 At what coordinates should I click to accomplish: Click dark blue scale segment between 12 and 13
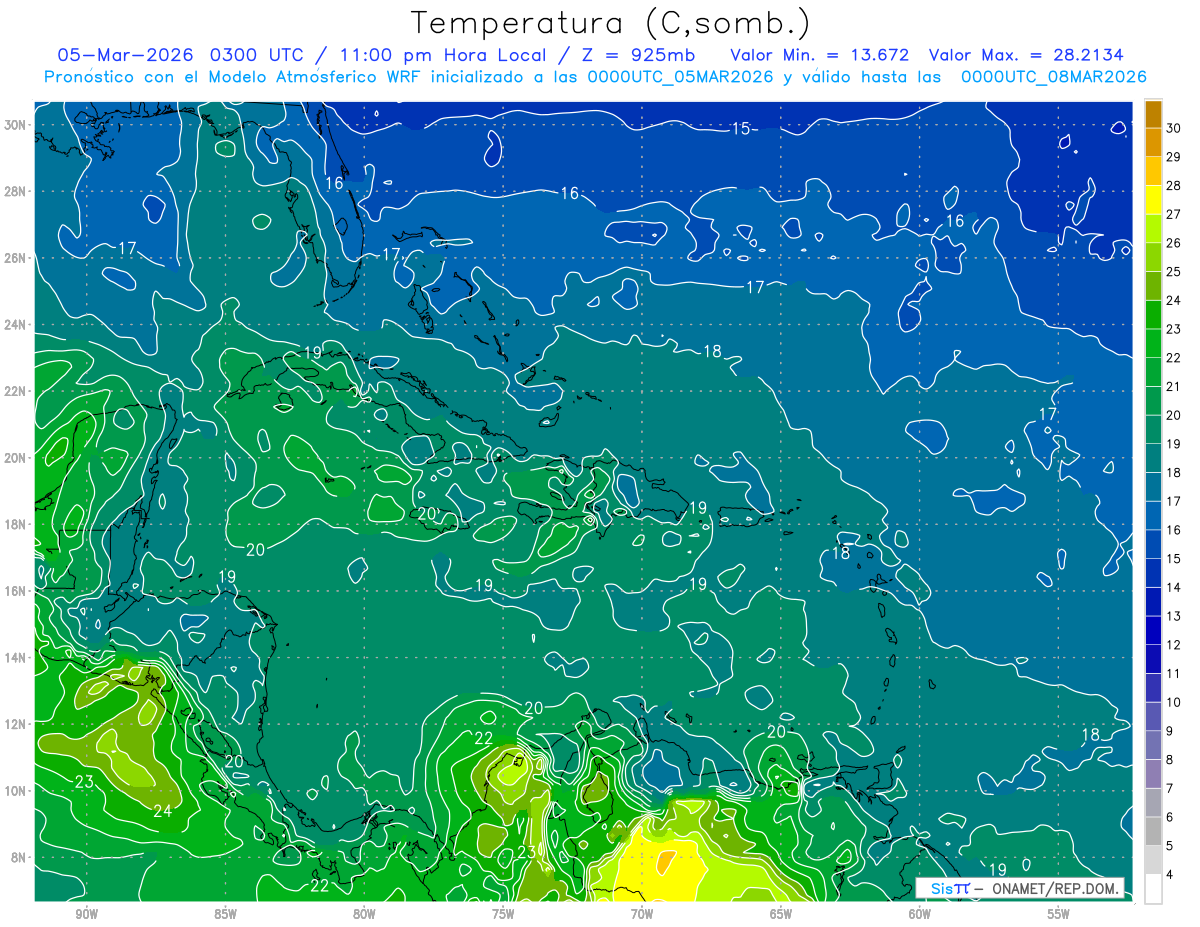click(x=1153, y=630)
